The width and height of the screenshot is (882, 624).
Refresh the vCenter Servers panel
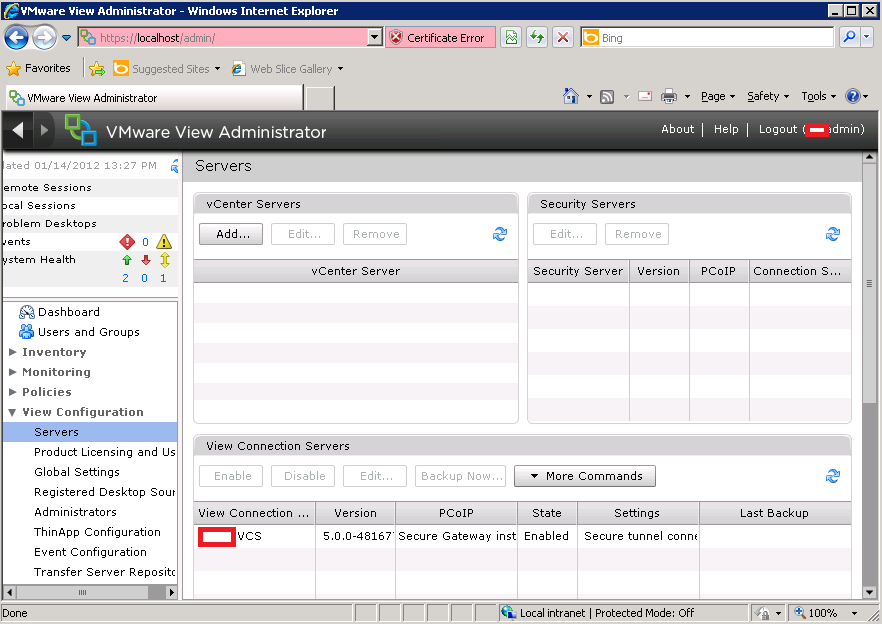click(x=500, y=234)
